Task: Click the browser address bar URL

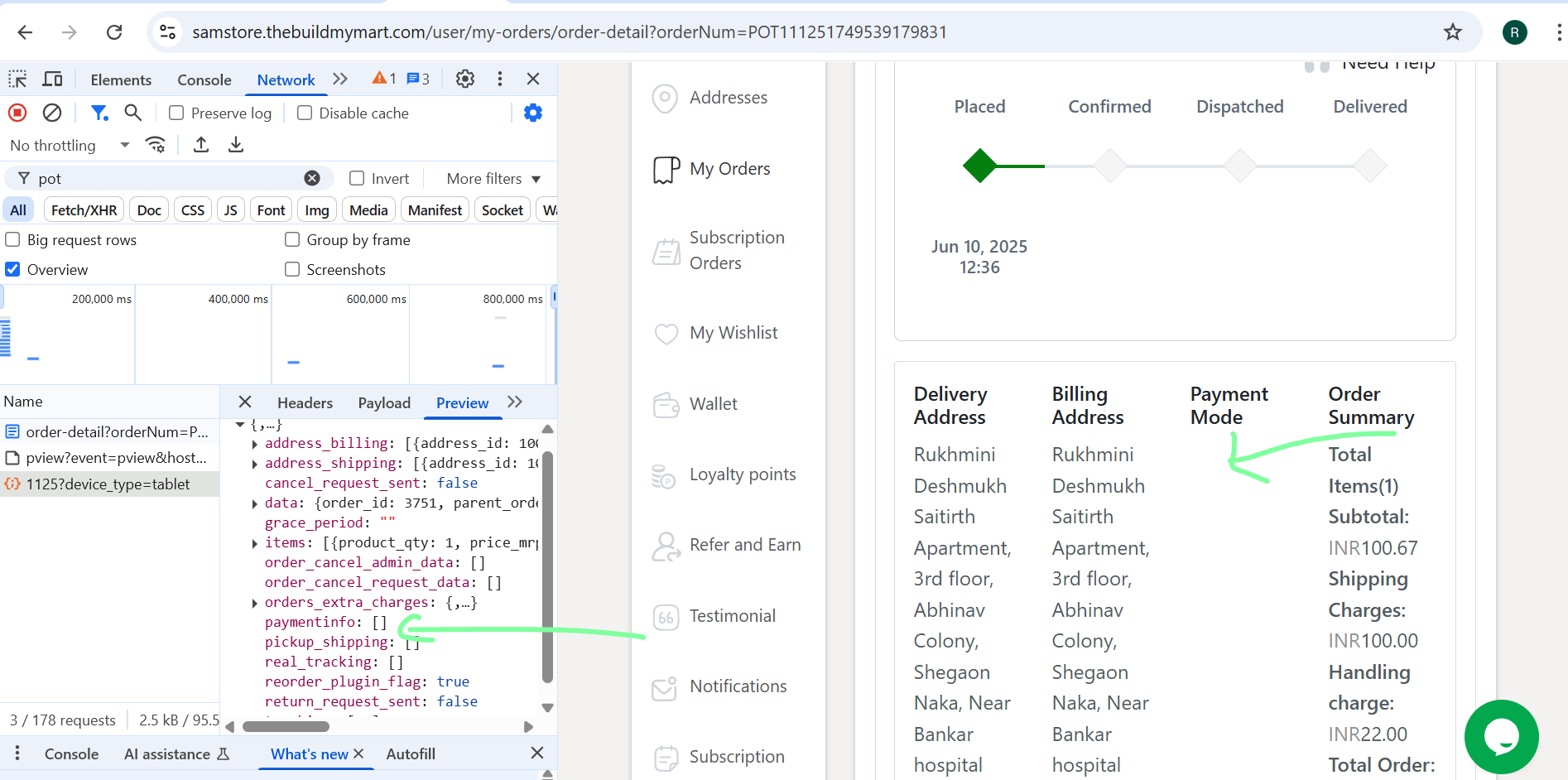Action: [570, 32]
